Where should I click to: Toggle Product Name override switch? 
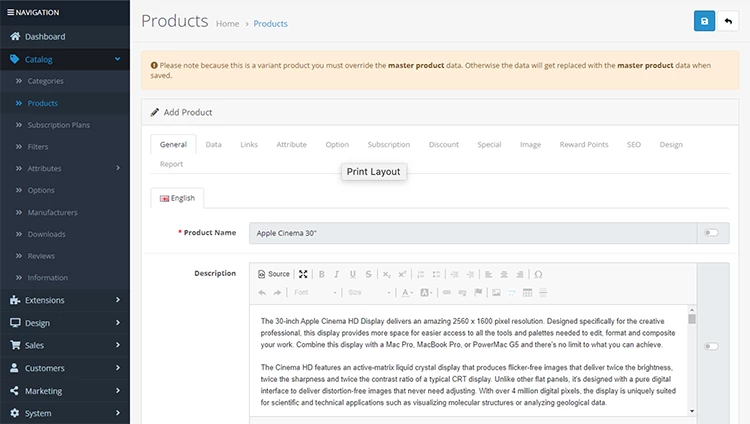(x=711, y=233)
